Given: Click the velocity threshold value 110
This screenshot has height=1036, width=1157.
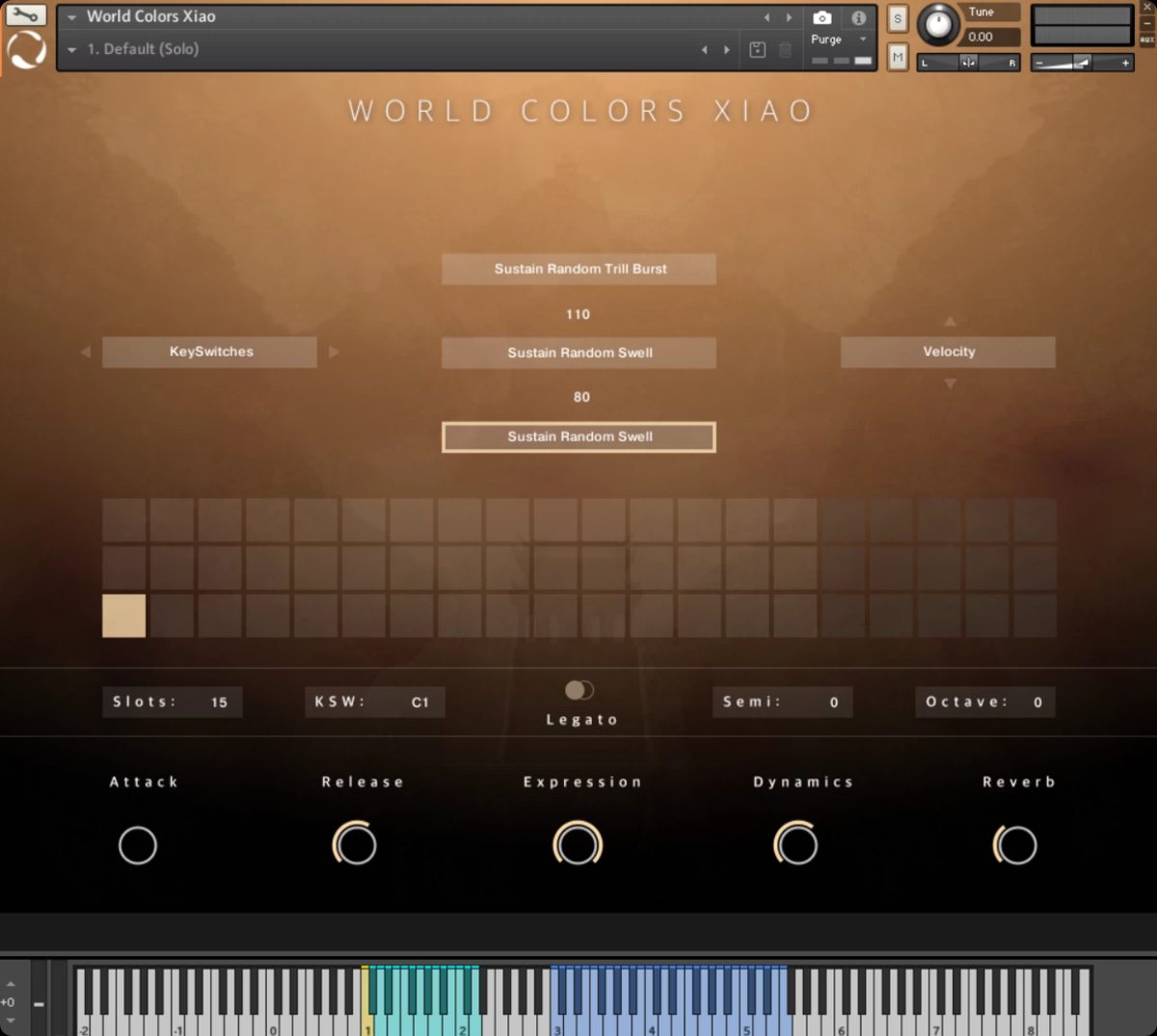Looking at the screenshot, I should [578, 314].
